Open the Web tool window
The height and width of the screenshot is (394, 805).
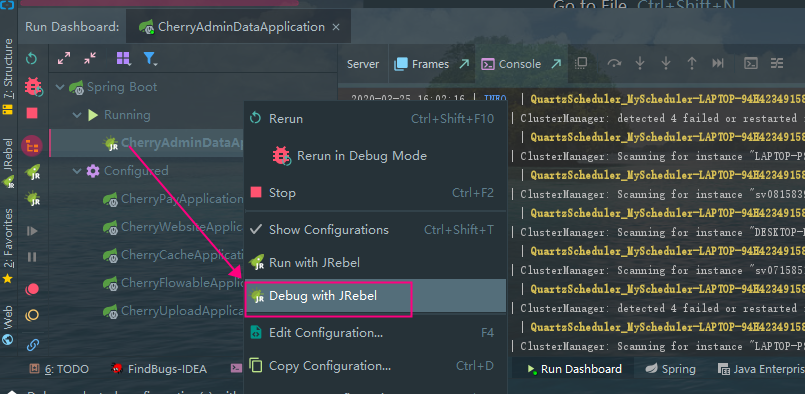coord(8,326)
